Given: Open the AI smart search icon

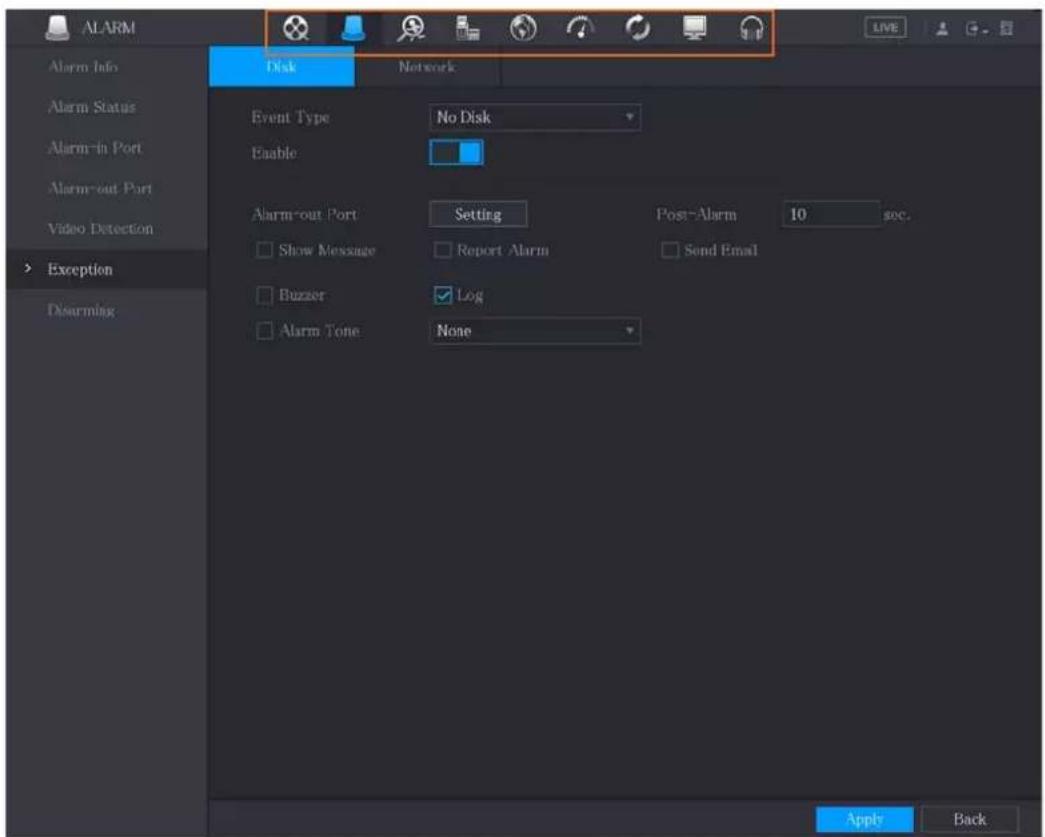Looking at the screenshot, I should click(x=411, y=28).
